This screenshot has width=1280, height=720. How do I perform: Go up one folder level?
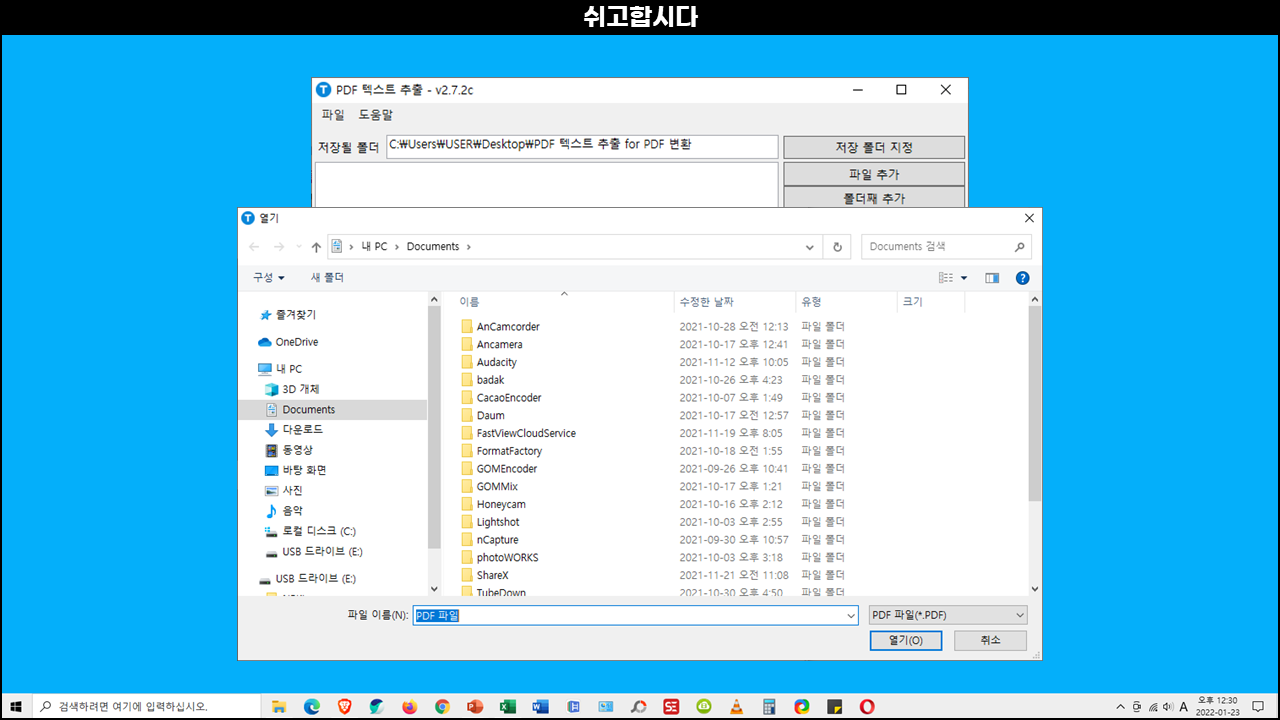316,247
